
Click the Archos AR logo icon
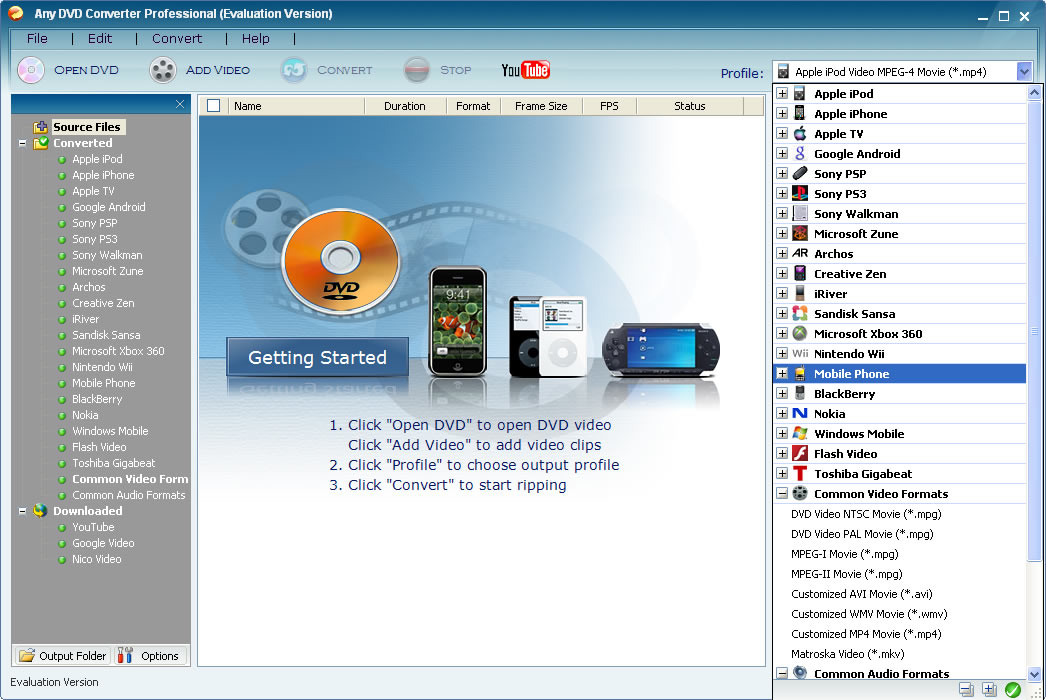800,254
